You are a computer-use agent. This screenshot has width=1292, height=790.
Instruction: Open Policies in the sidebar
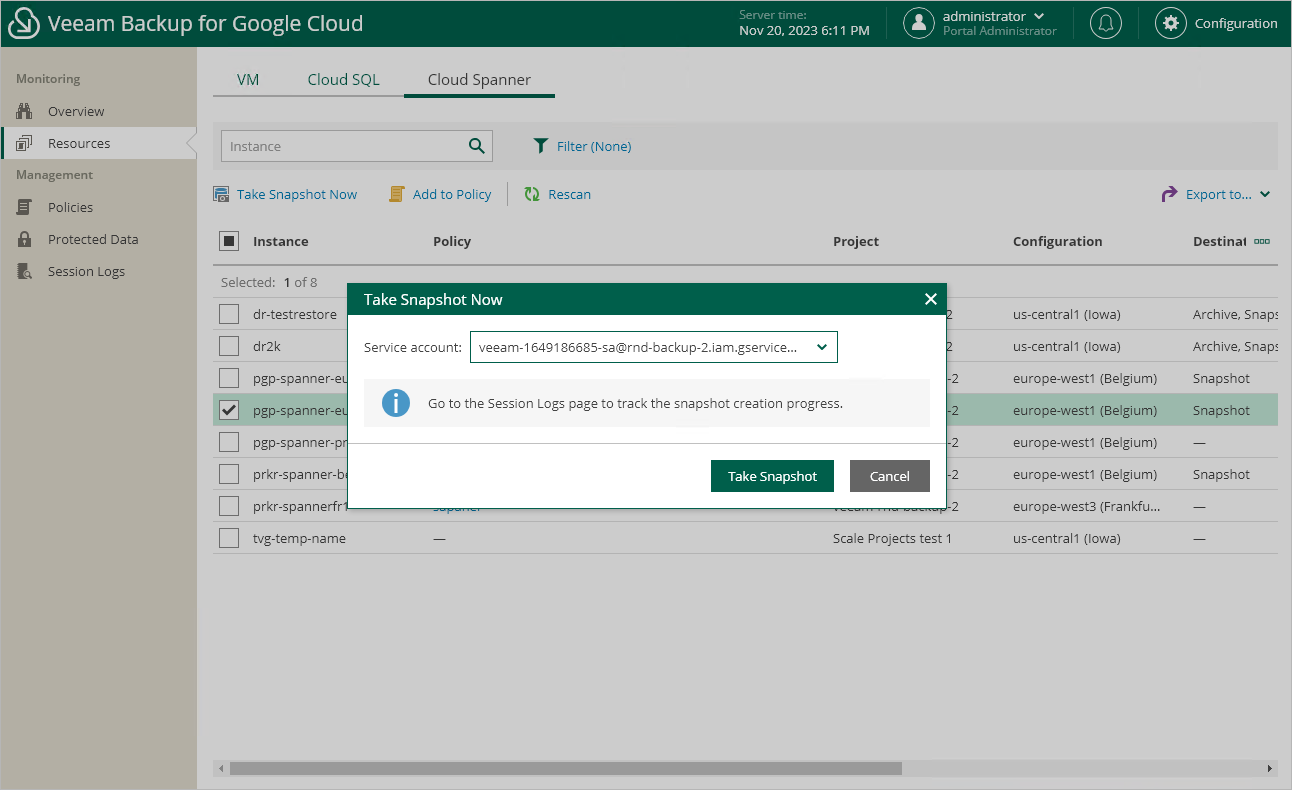coord(70,207)
